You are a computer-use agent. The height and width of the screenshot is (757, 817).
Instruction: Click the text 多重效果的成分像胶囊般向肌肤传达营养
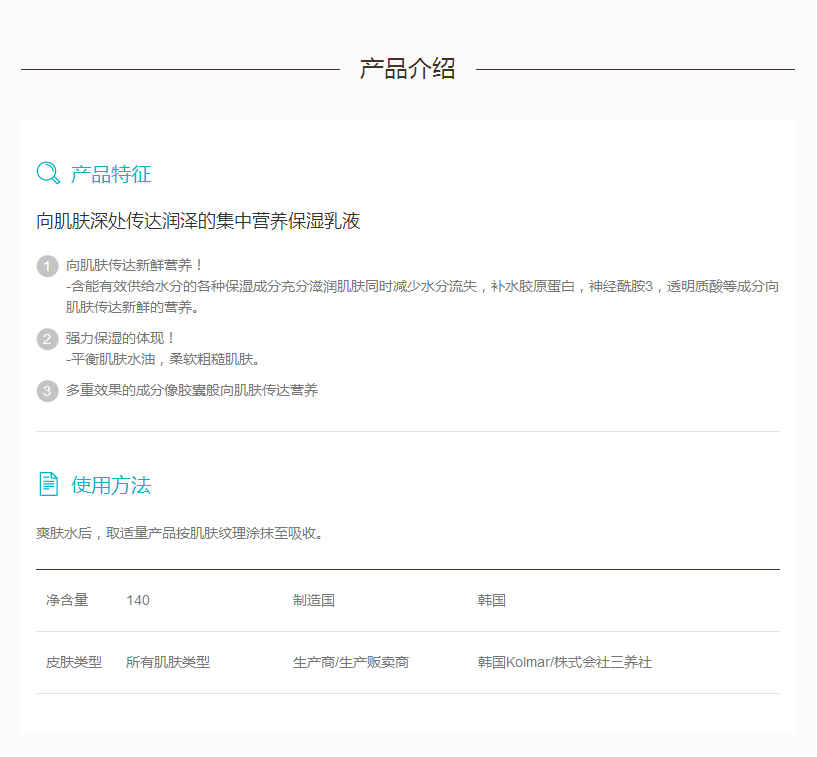coord(192,391)
